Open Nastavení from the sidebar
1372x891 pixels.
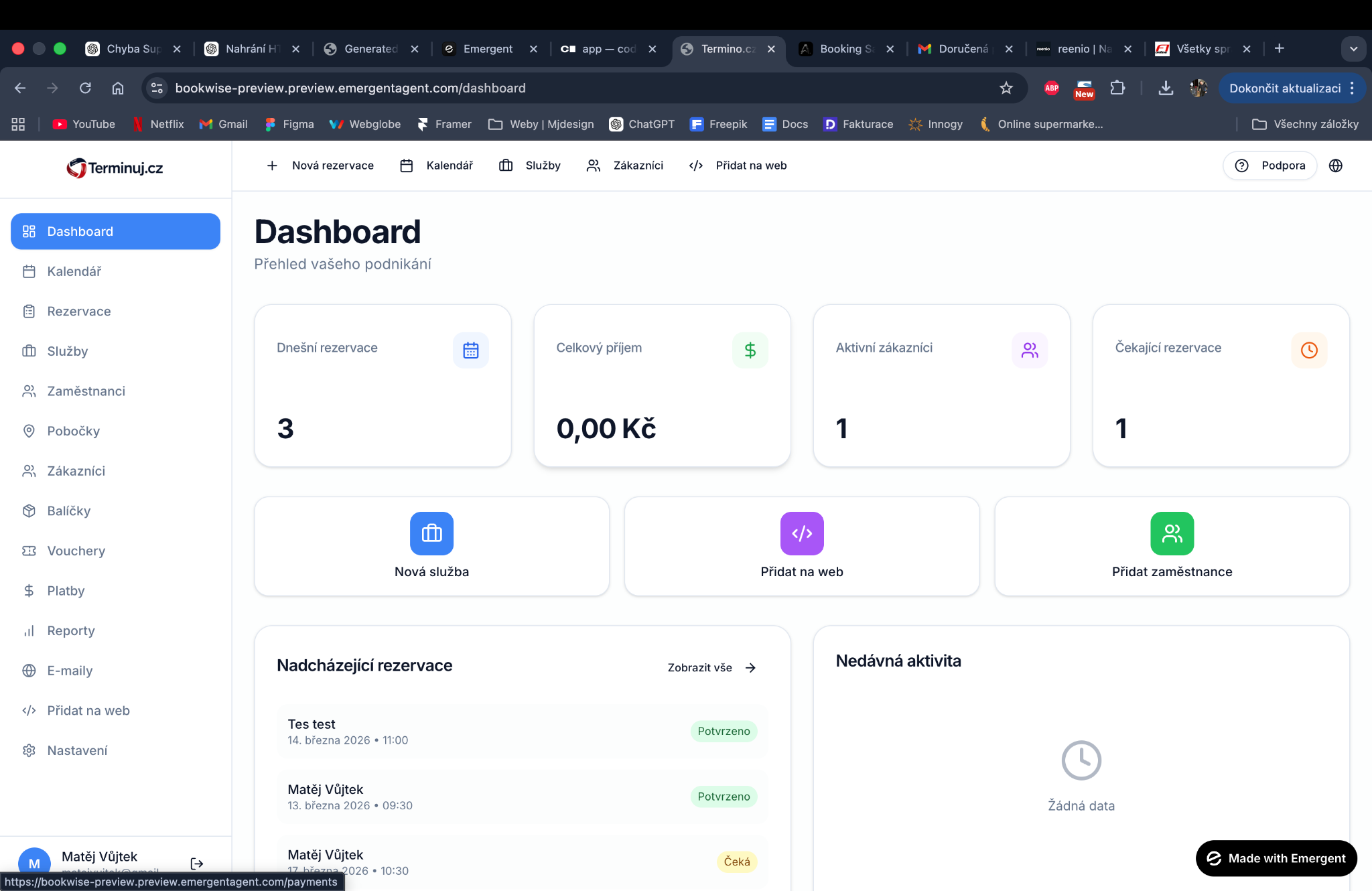(x=77, y=750)
